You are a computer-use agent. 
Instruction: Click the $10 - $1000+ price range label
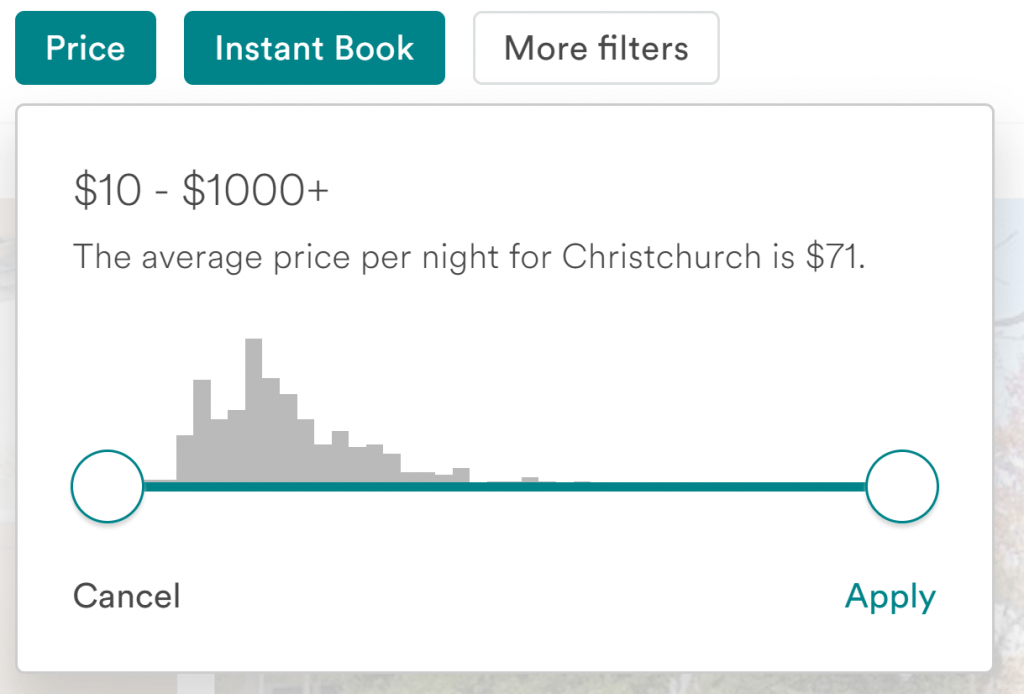[x=201, y=190]
